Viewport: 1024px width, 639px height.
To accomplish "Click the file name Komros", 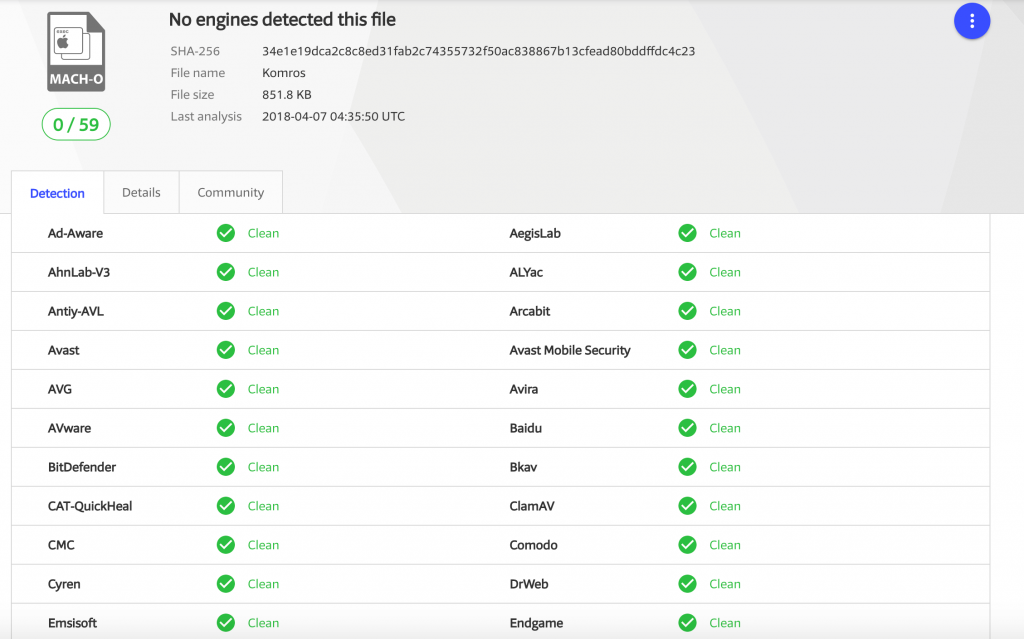I will click(x=284, y=73).
